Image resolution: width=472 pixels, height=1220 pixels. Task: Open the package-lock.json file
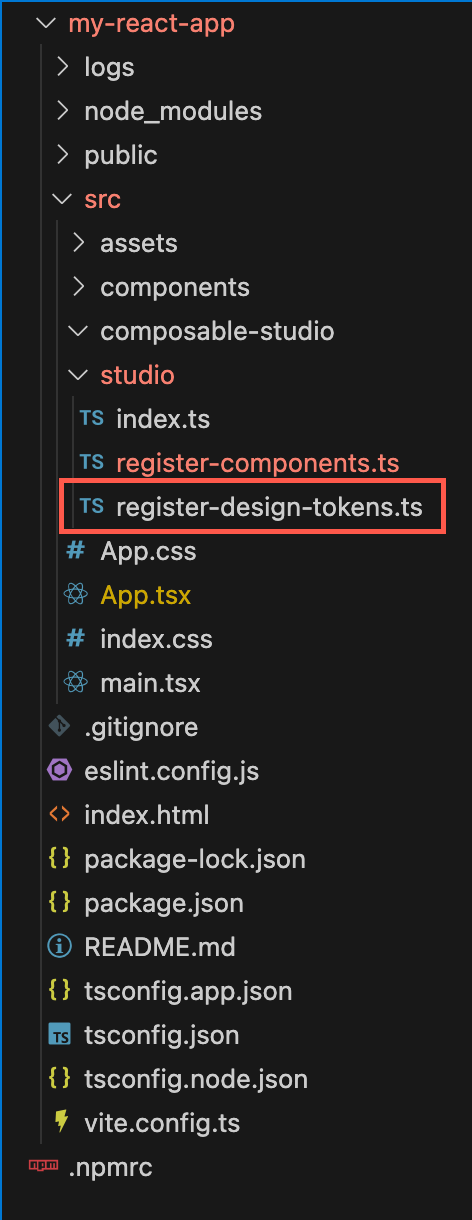(195, 860)
